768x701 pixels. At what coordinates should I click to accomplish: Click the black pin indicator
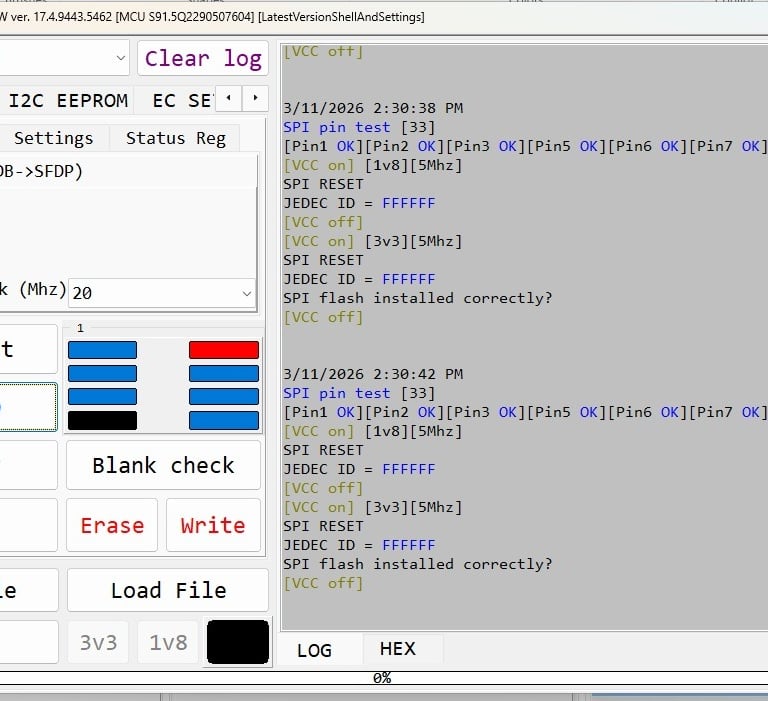coord(102,420)
